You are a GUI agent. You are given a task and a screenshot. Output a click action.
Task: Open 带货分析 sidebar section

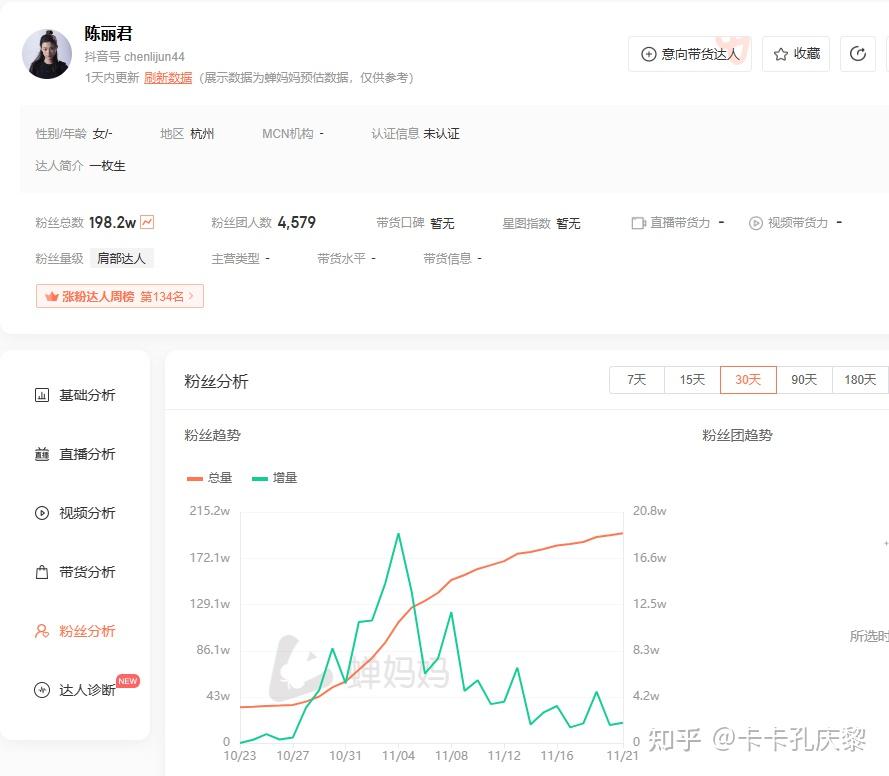75,572
